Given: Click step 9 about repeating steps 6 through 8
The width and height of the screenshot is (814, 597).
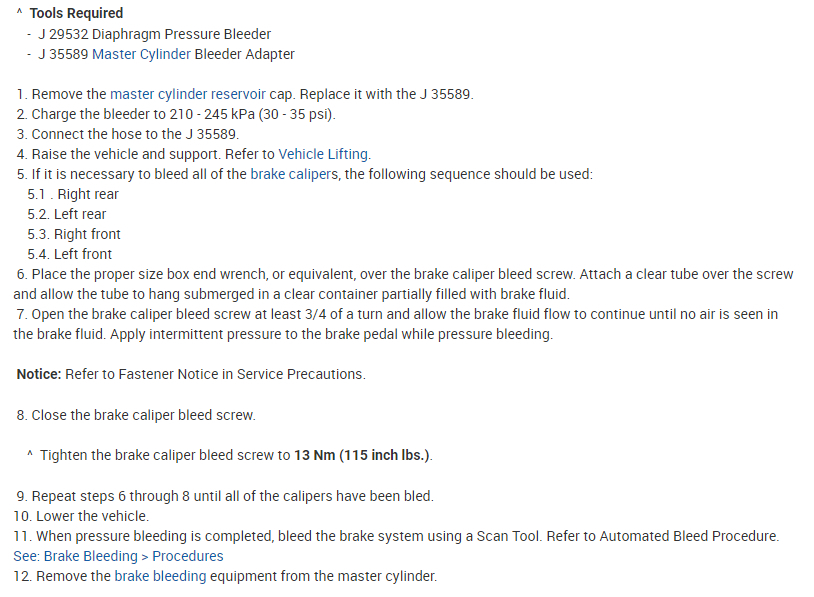Looking at the screenshot, I should pos(224,496).
